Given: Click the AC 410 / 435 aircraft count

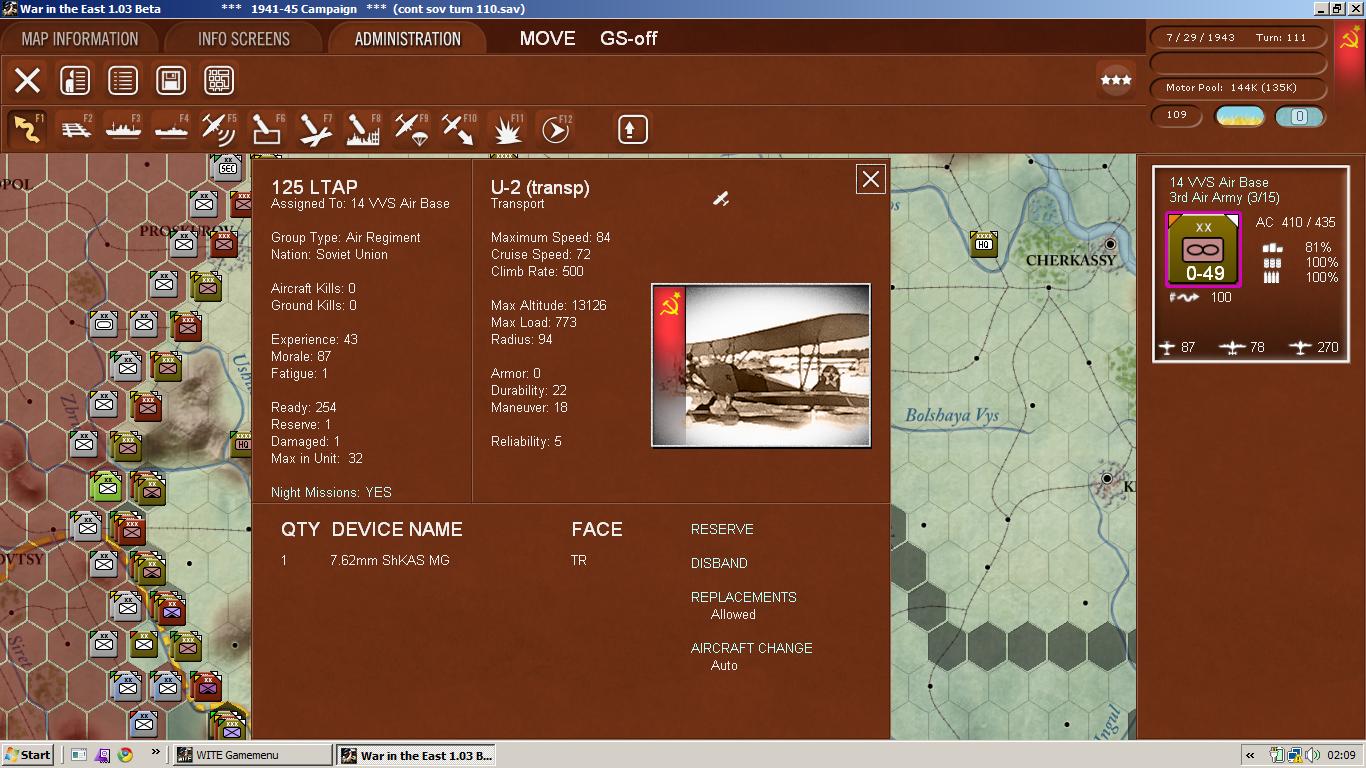Looking at the screenshot, I should click(1295, 222).
